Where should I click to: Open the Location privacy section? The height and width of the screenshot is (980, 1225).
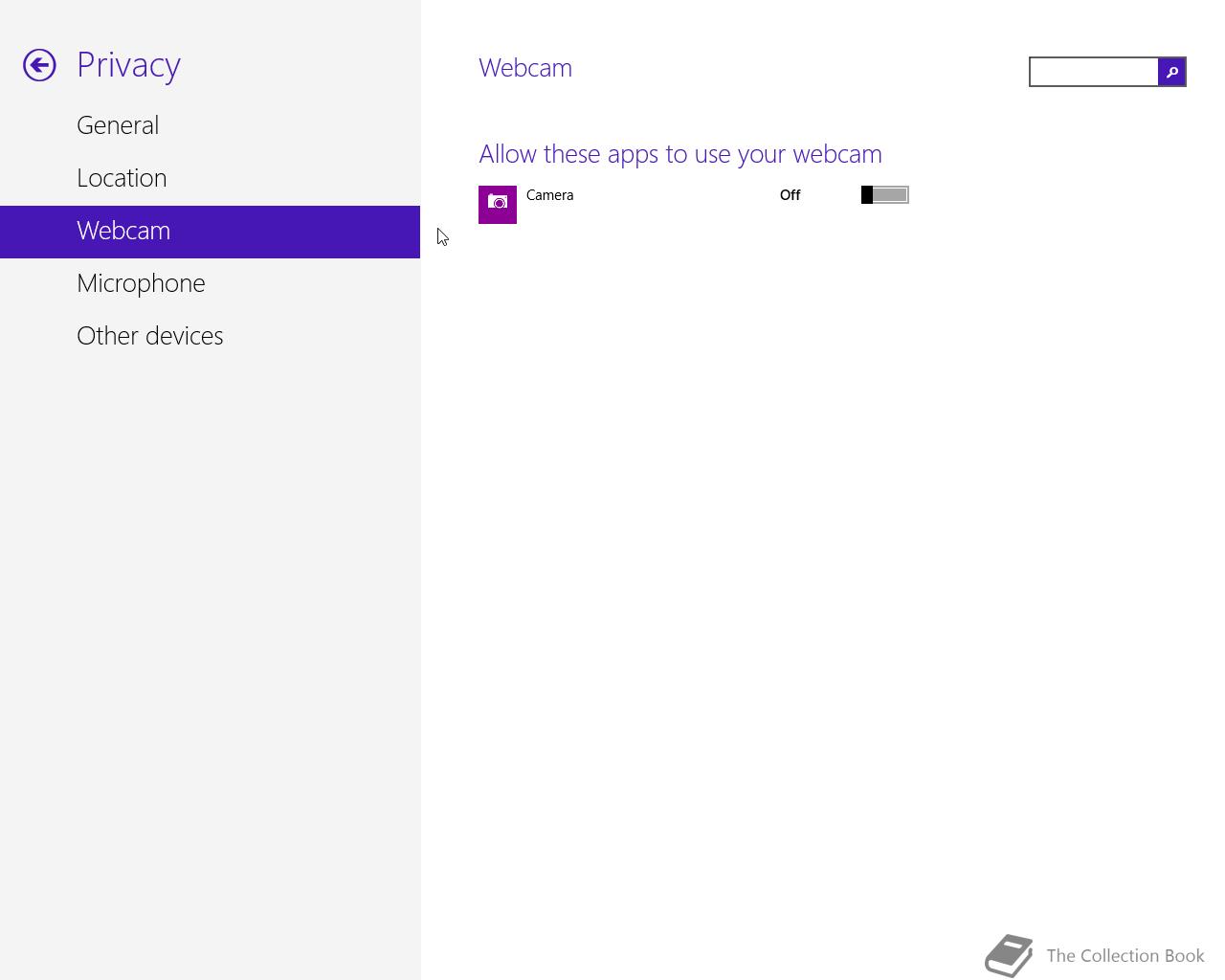coord(211,178)
